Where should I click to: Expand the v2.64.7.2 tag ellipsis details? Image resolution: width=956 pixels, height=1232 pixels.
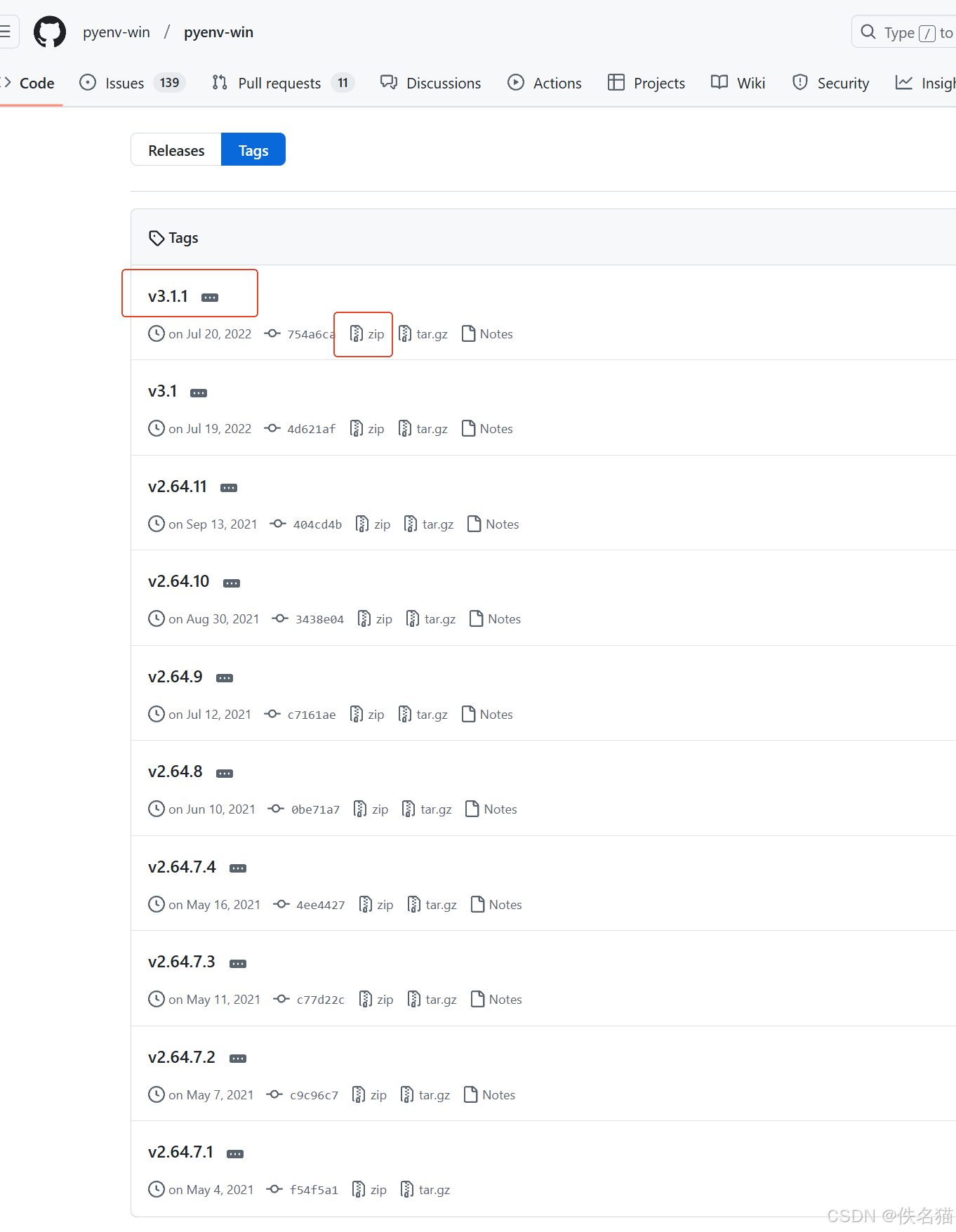point(238,1059)
